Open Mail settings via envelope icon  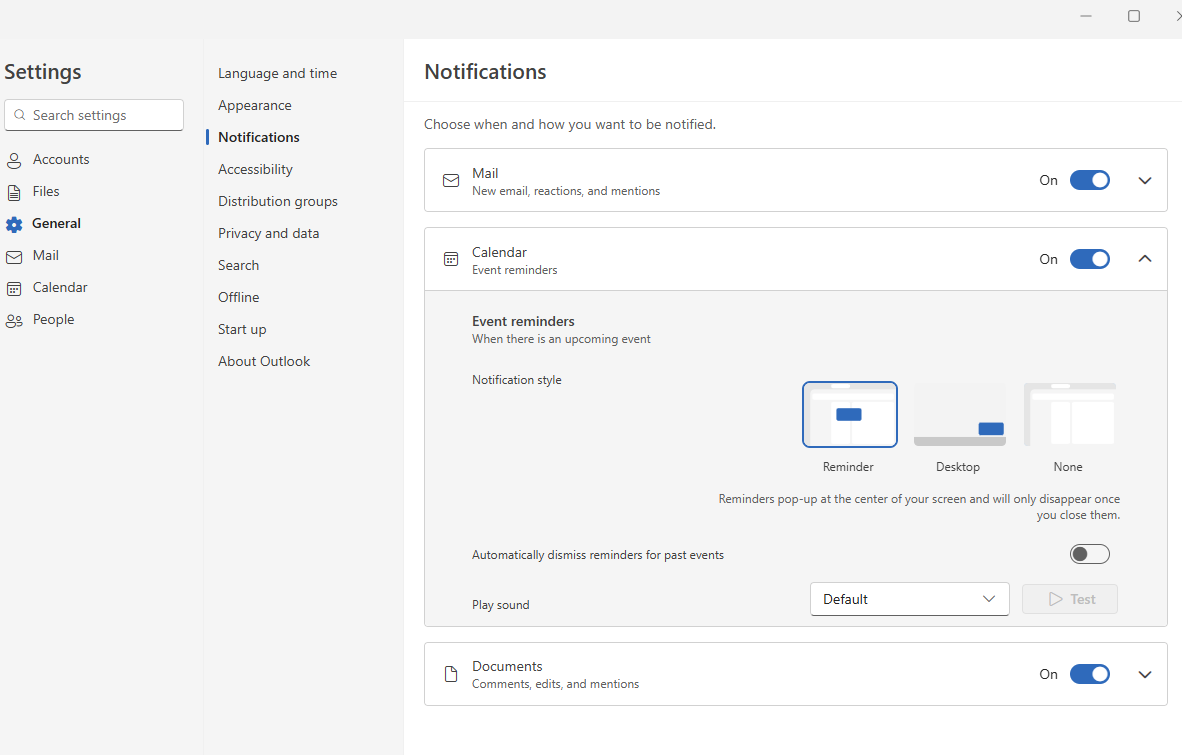[x=15, y=255]
